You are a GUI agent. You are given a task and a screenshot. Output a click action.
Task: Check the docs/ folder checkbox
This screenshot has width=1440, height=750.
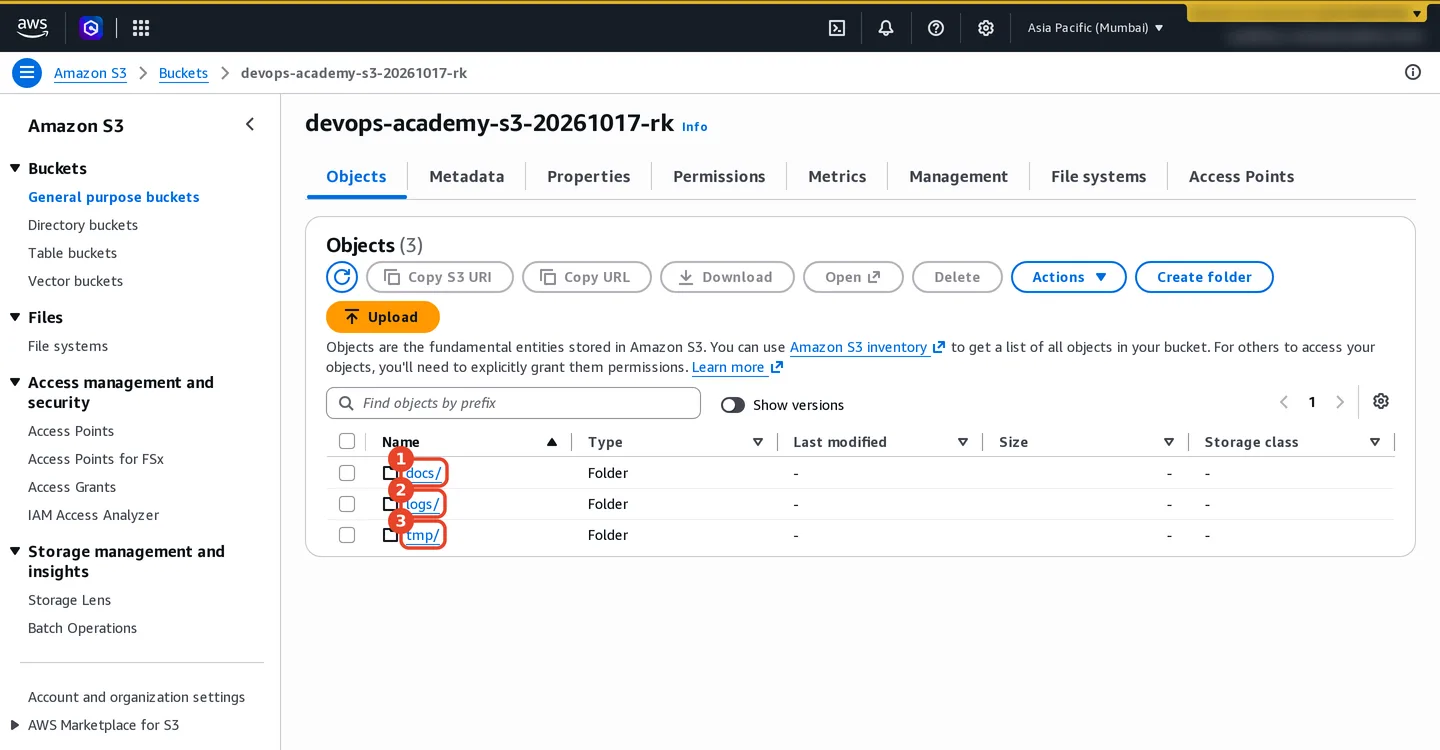347,472
